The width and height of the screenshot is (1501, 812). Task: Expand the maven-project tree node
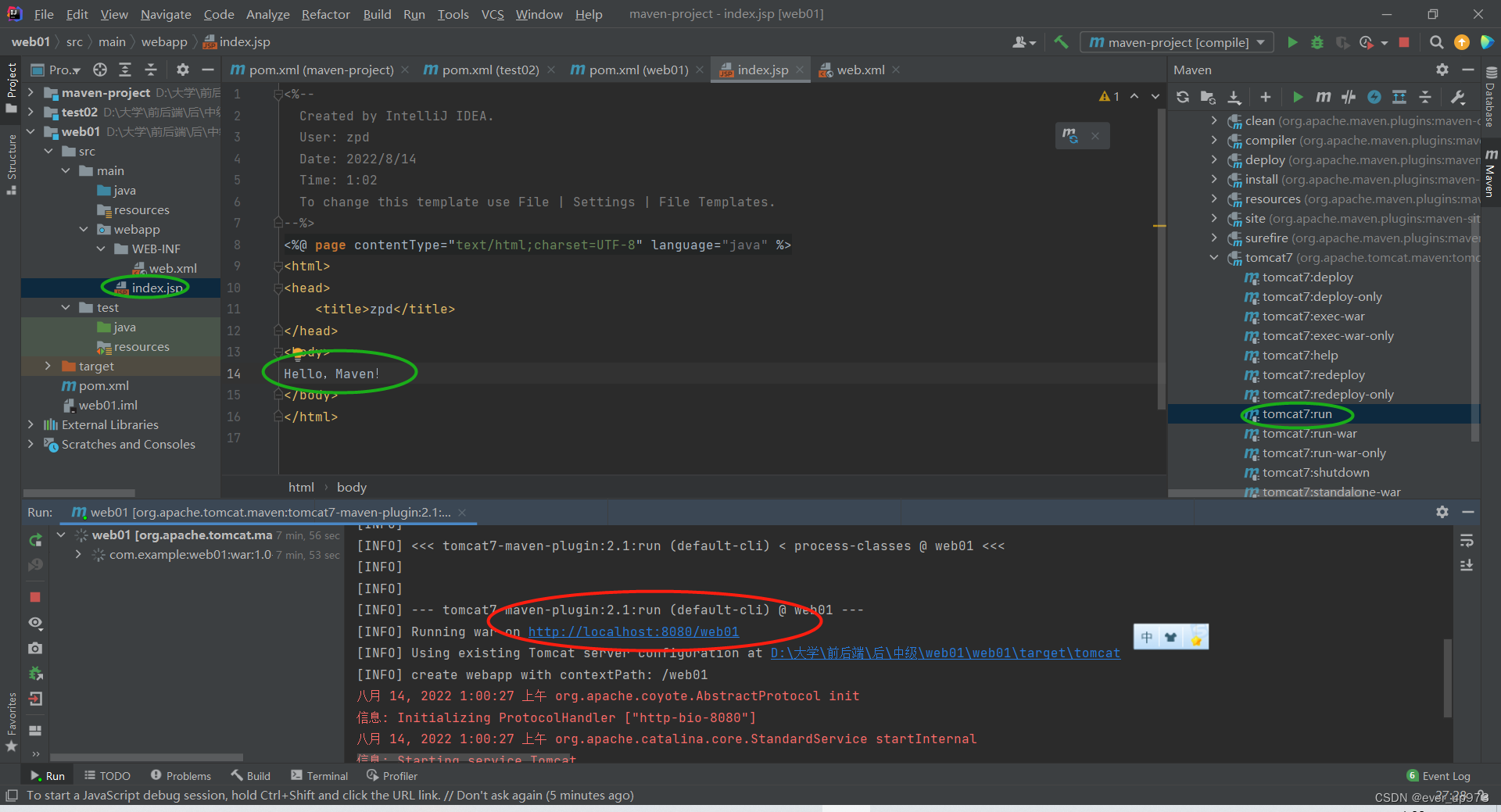pyautogui.click(x=30, y=92)
